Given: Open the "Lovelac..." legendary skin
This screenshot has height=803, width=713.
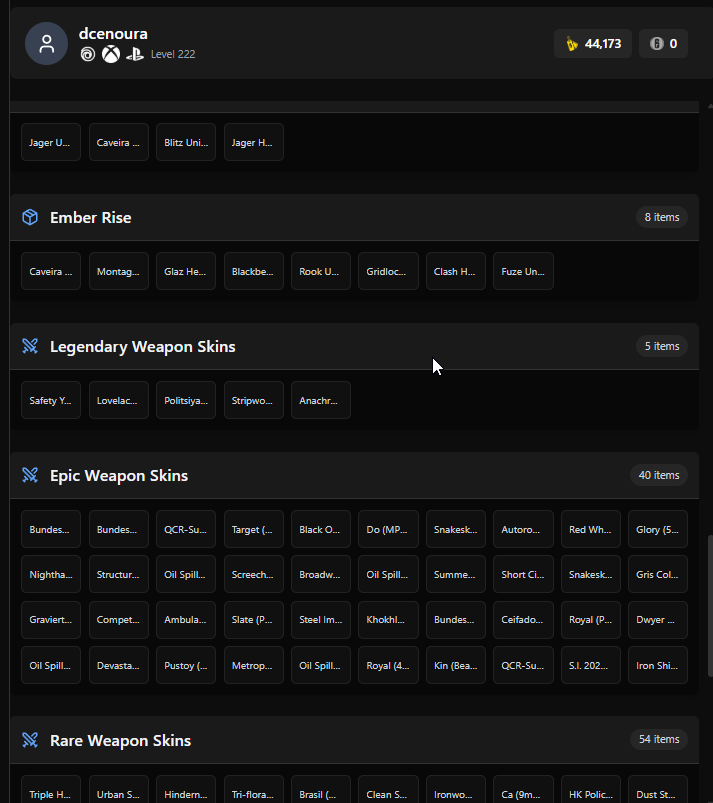Looking at the screenshot, I should click(x=118, y=400).
